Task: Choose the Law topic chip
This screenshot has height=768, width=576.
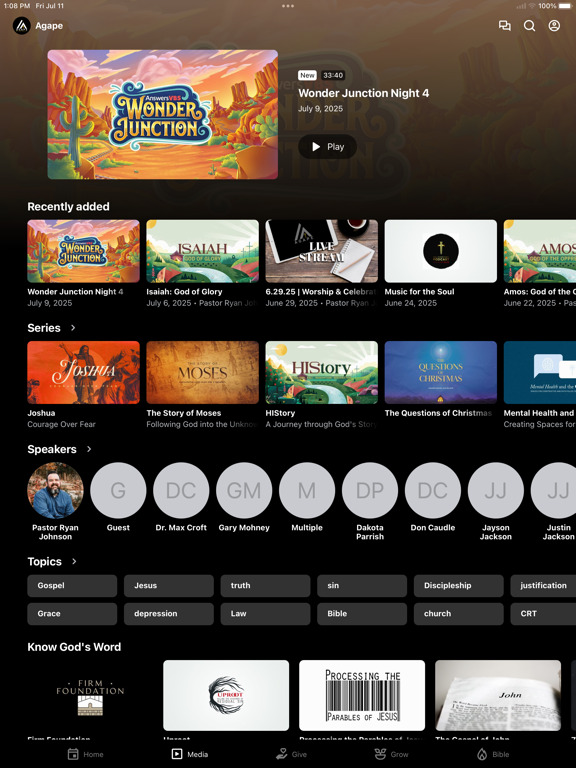Action: (265, 614)
